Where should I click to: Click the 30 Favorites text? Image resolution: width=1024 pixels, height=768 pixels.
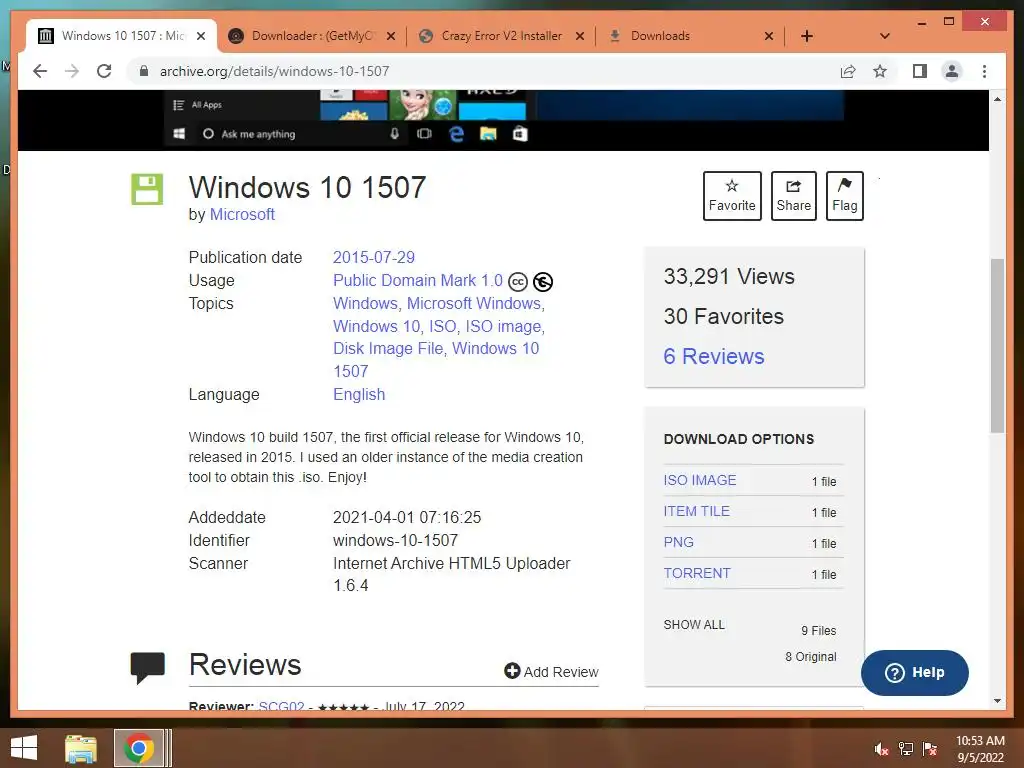724,316
